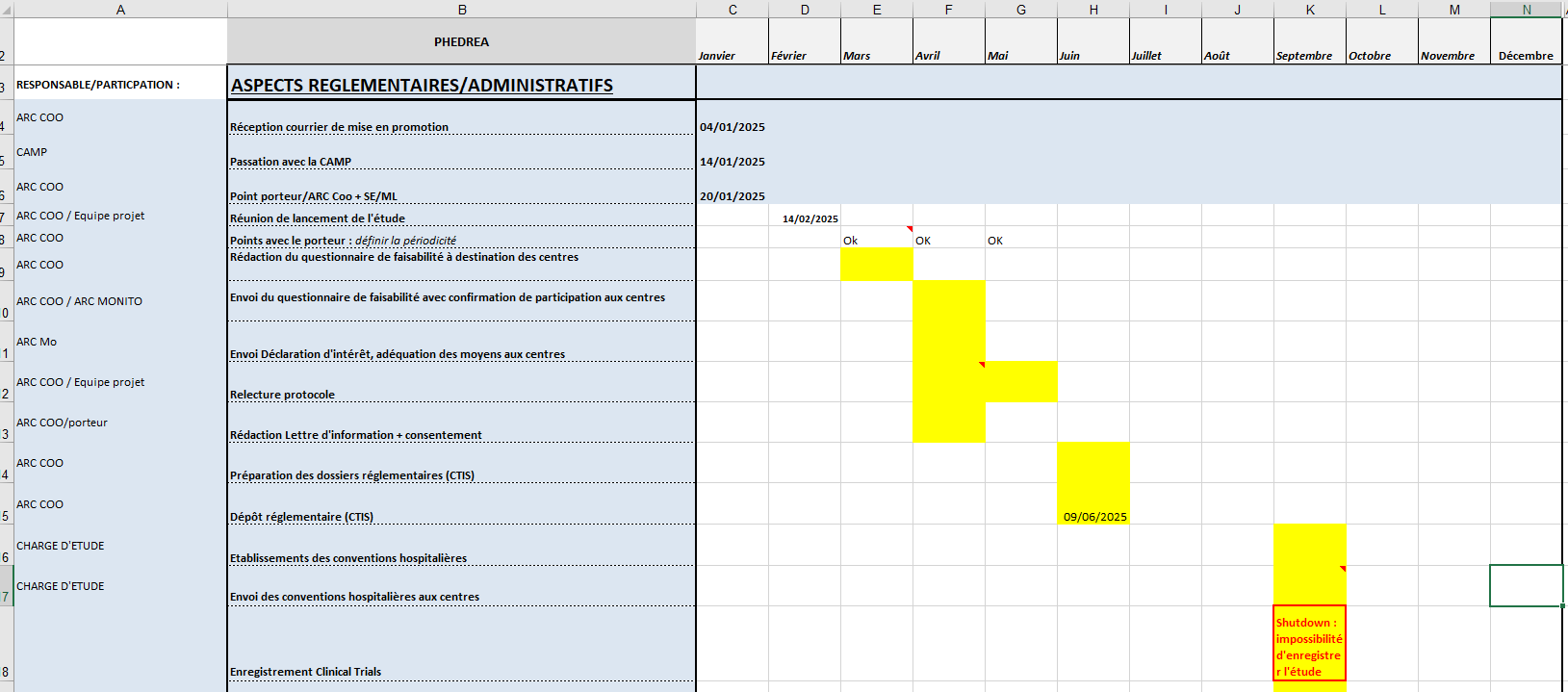Select the PHEDREA title cell
This screenshot has width=1568, height=692.
(461, 42)
